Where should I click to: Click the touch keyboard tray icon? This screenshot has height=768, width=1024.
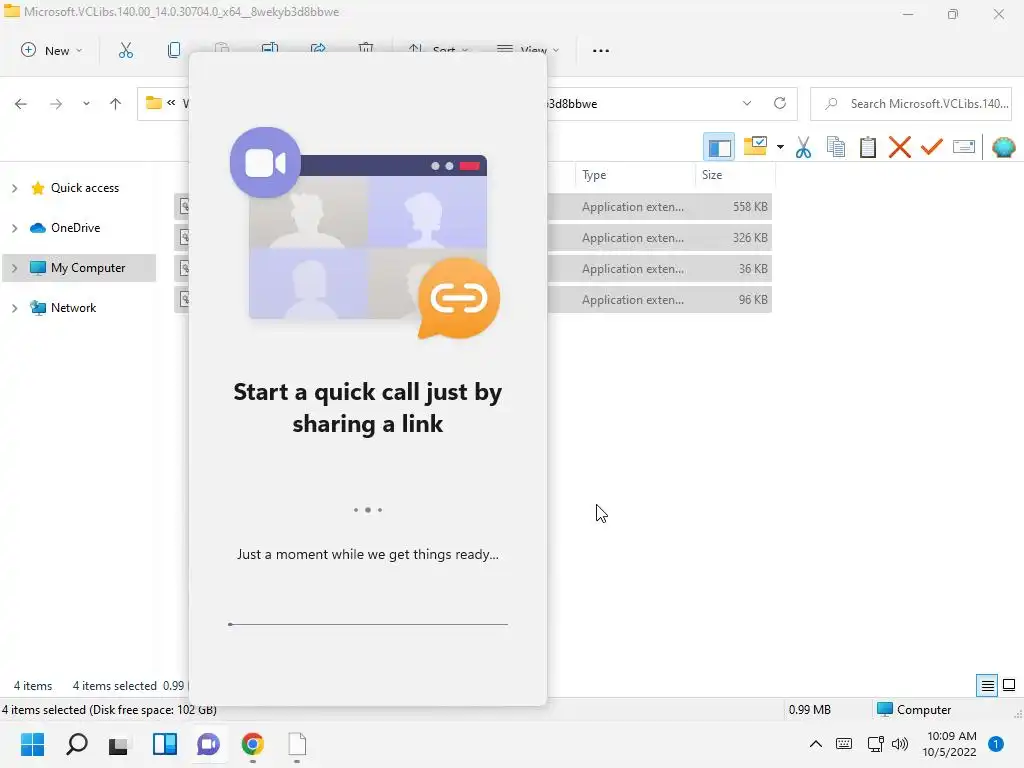pos(844,744)
